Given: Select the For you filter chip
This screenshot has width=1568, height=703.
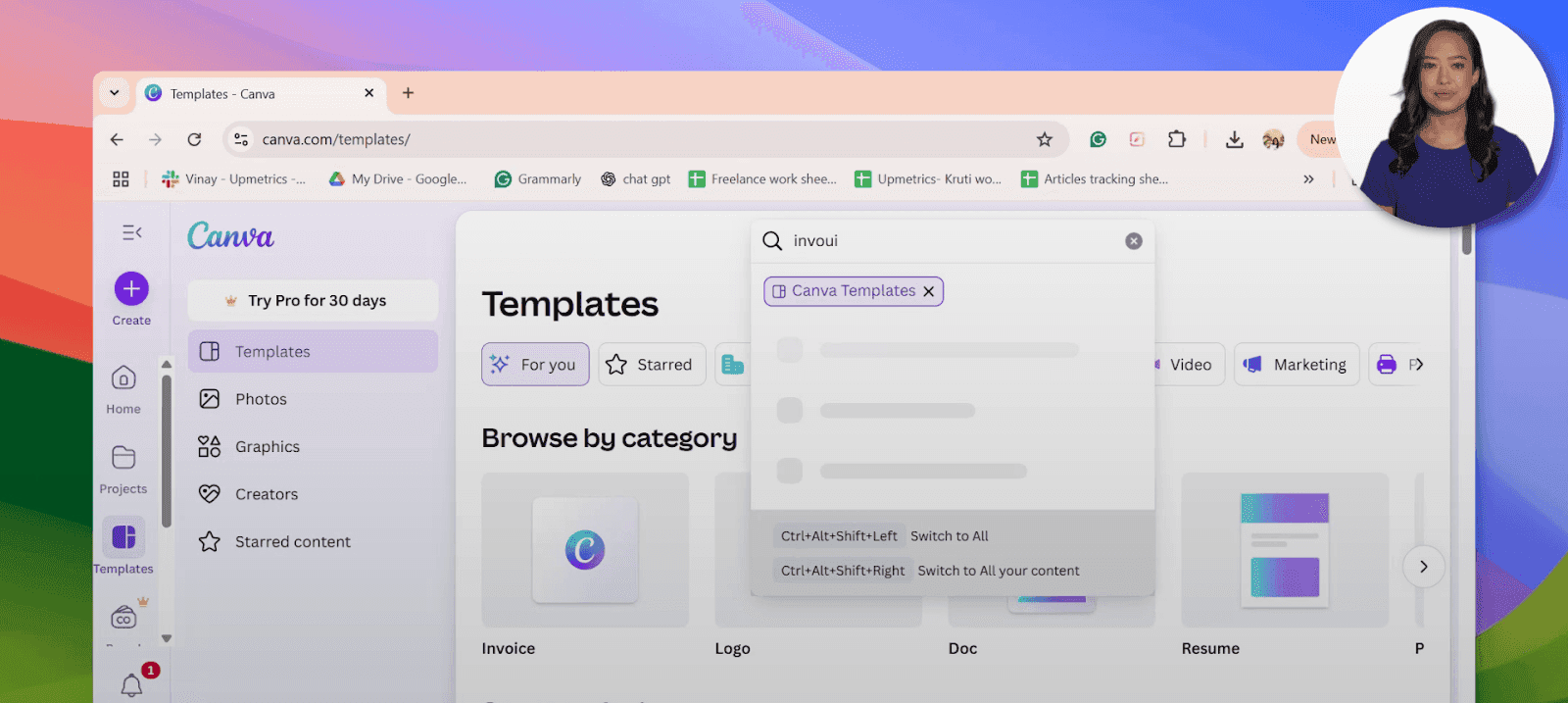Looking at the screenshot, I should [x=535, y=364].
